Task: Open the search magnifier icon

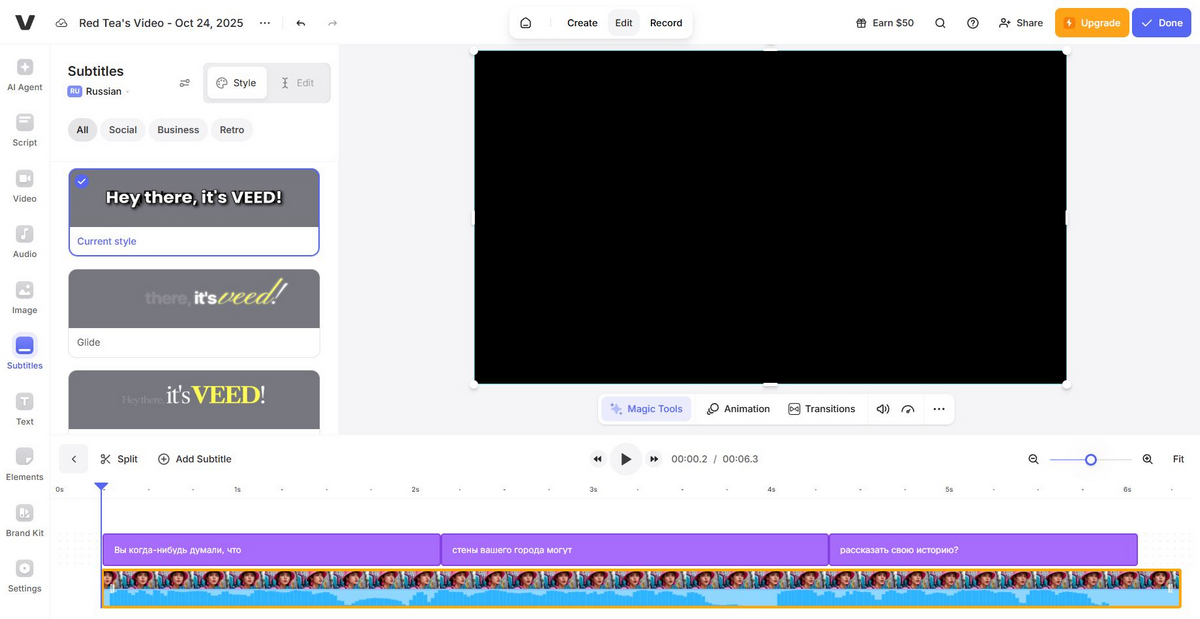Action: pyautogui.click(x=940, y=23)
